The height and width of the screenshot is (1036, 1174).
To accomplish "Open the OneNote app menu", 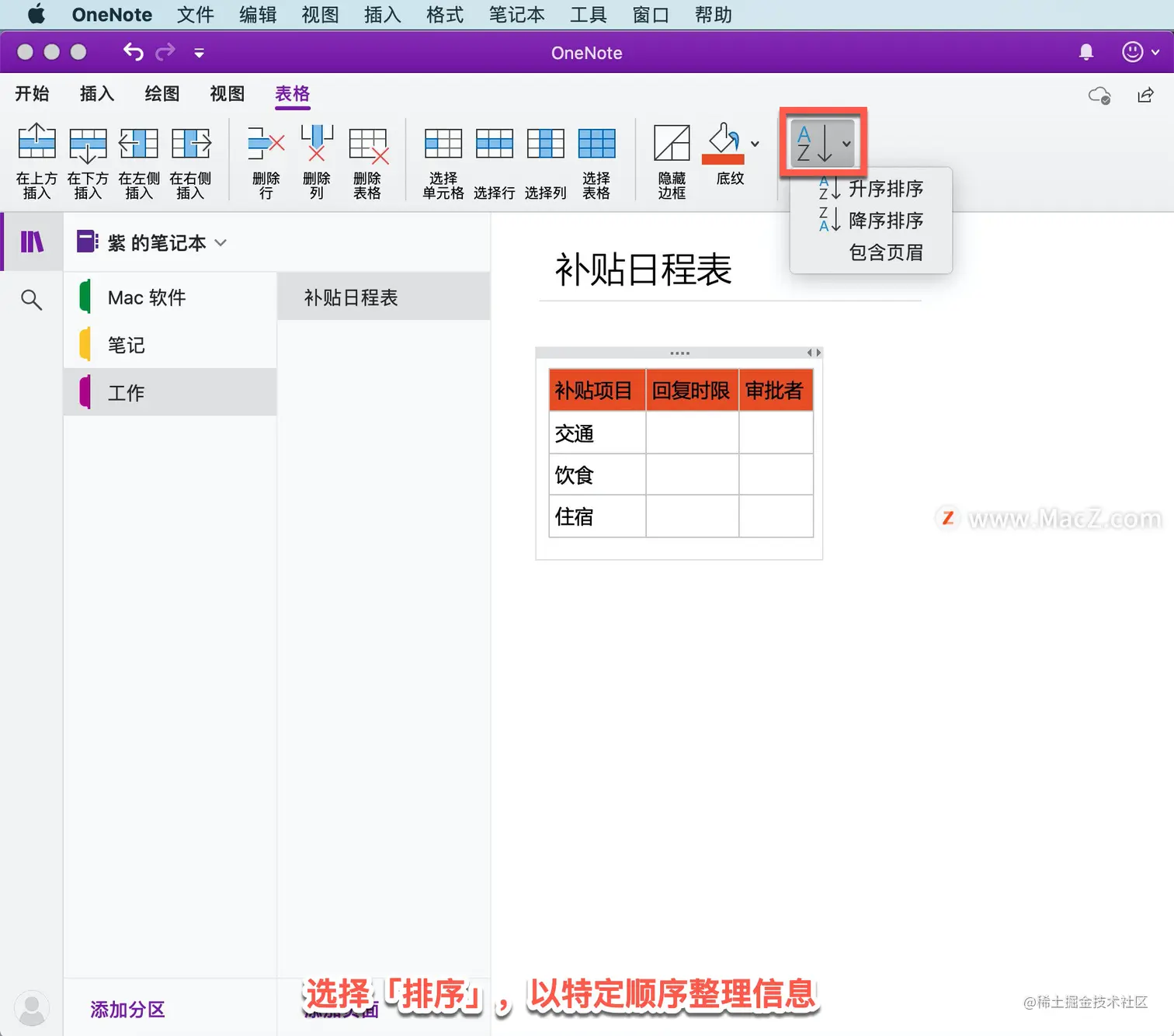I will pos(112,15).
